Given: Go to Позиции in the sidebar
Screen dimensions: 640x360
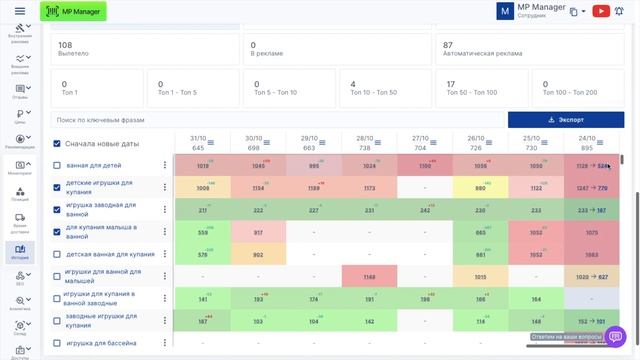Looking at the screenshot, I should tap(20, 194).
